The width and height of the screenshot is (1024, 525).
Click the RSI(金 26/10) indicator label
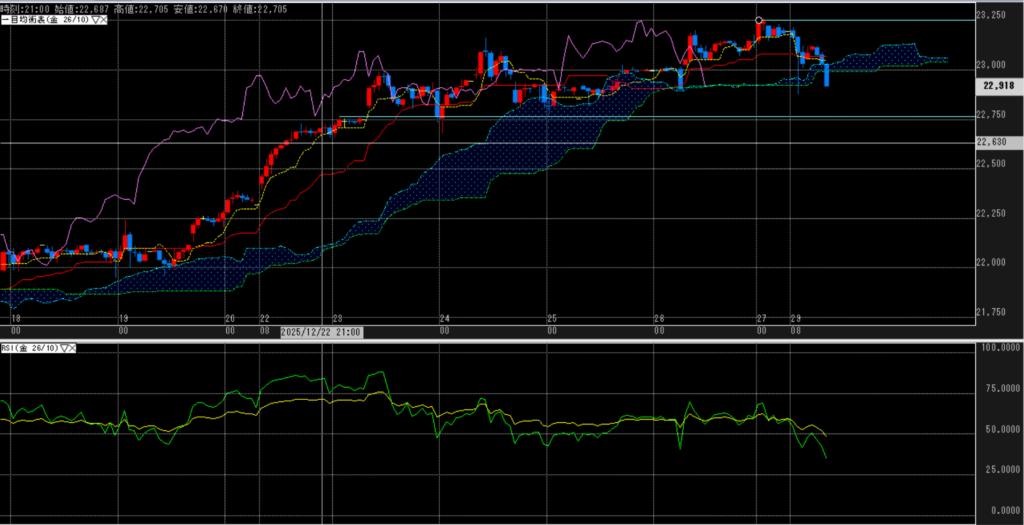pyautogui.click(x=30, y=348)
